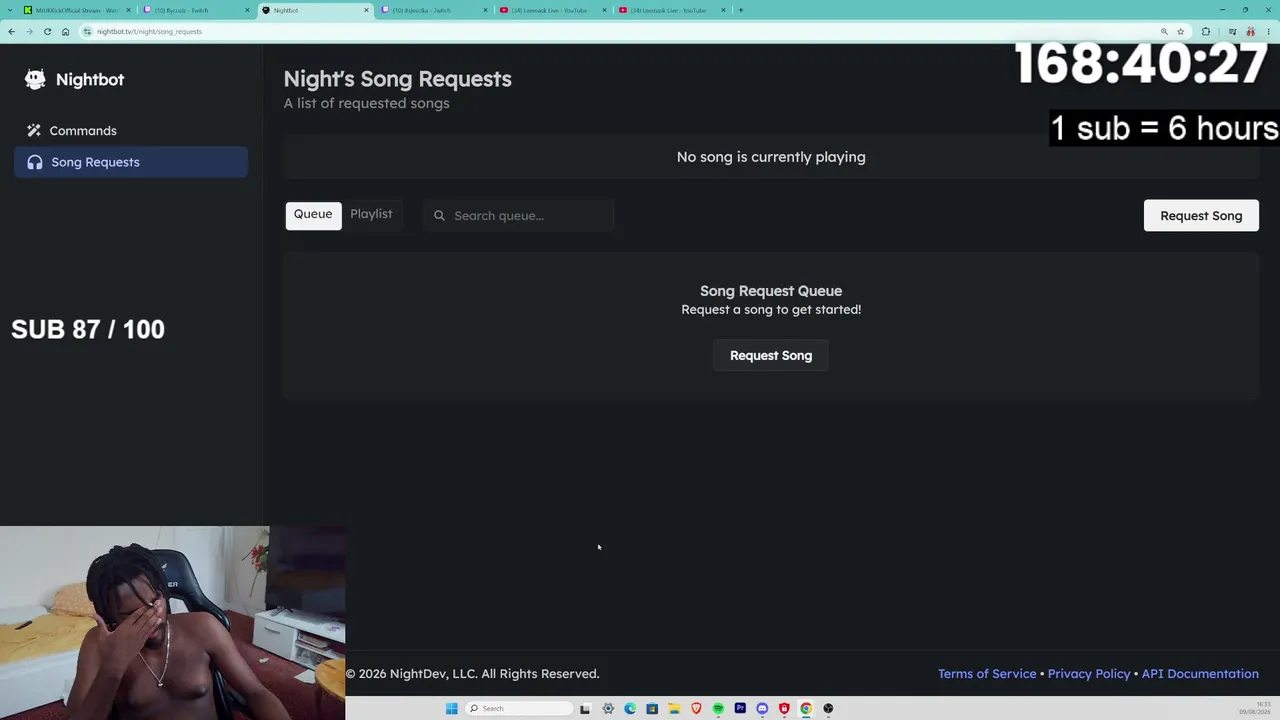Open the browser Extensions puzzle icon

1205,31
